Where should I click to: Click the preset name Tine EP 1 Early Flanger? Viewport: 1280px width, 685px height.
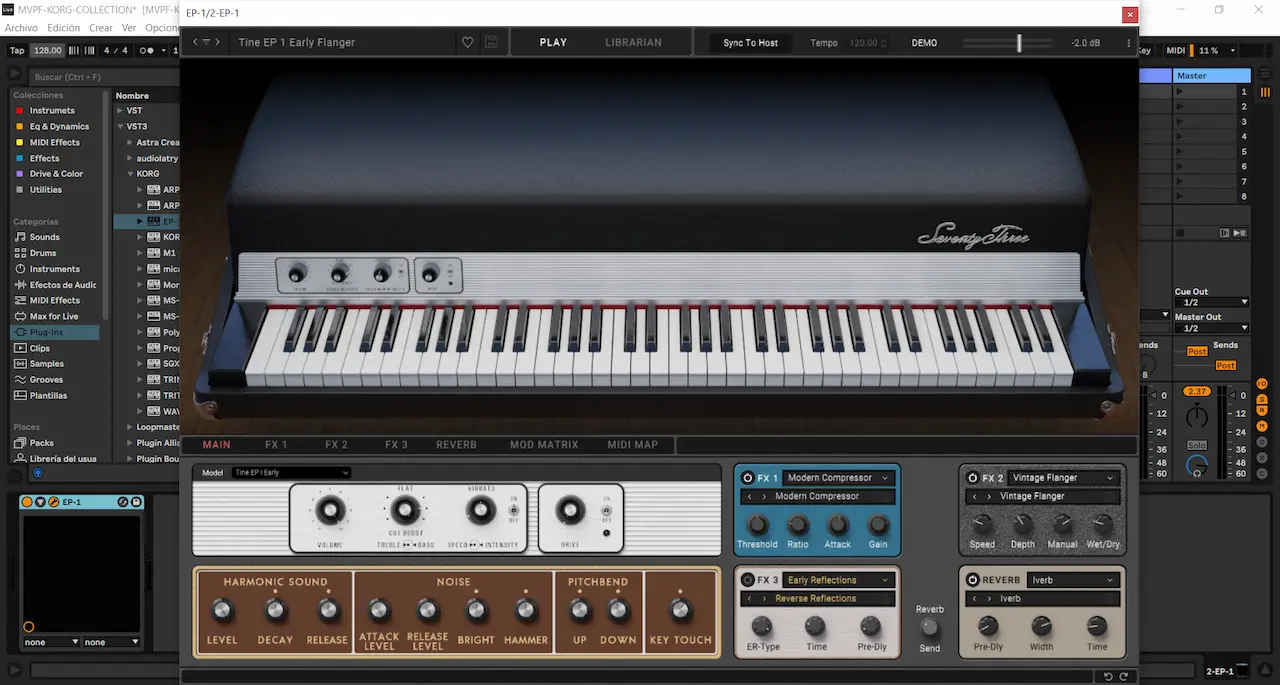297,43
